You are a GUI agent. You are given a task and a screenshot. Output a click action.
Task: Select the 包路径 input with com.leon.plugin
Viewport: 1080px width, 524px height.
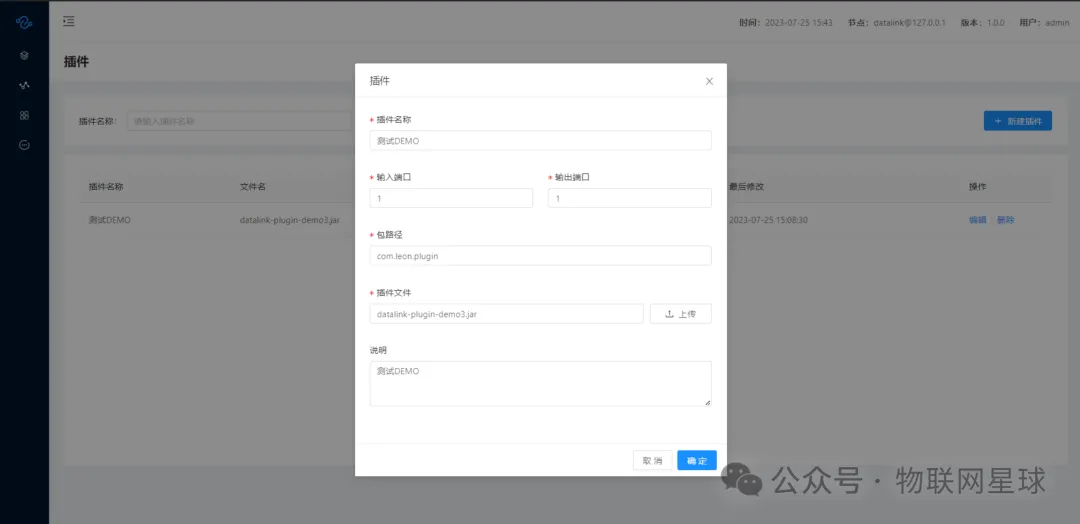(x=540, y=256)
